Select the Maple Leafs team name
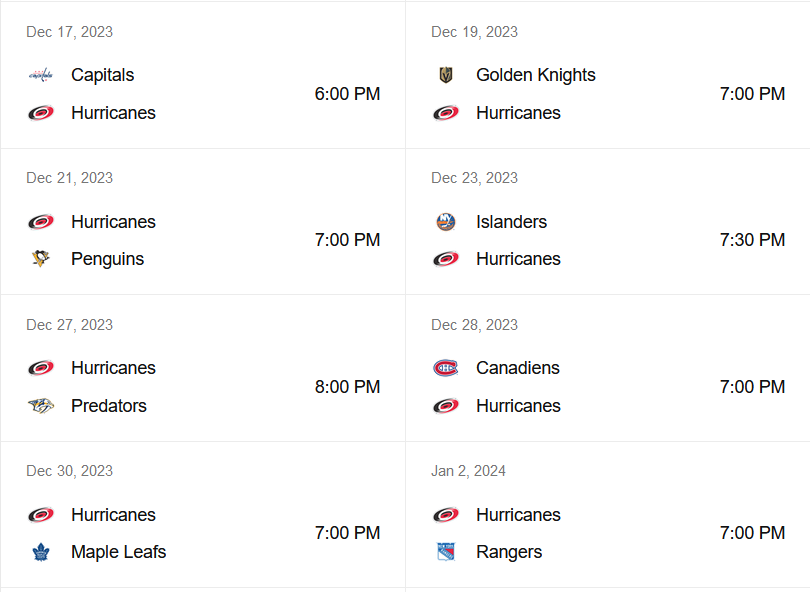Screen dimensions: 810x592 pos(118,552)
